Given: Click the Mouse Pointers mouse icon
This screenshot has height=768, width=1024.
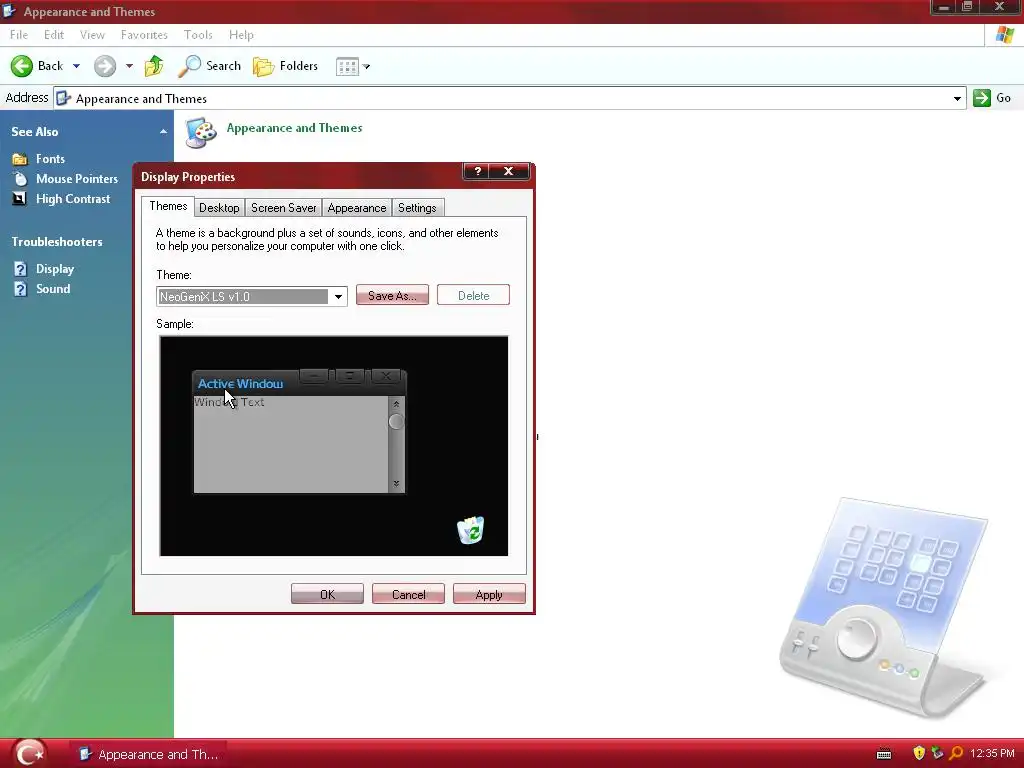Looking at the screenshot, I should (x=20, y=179).
